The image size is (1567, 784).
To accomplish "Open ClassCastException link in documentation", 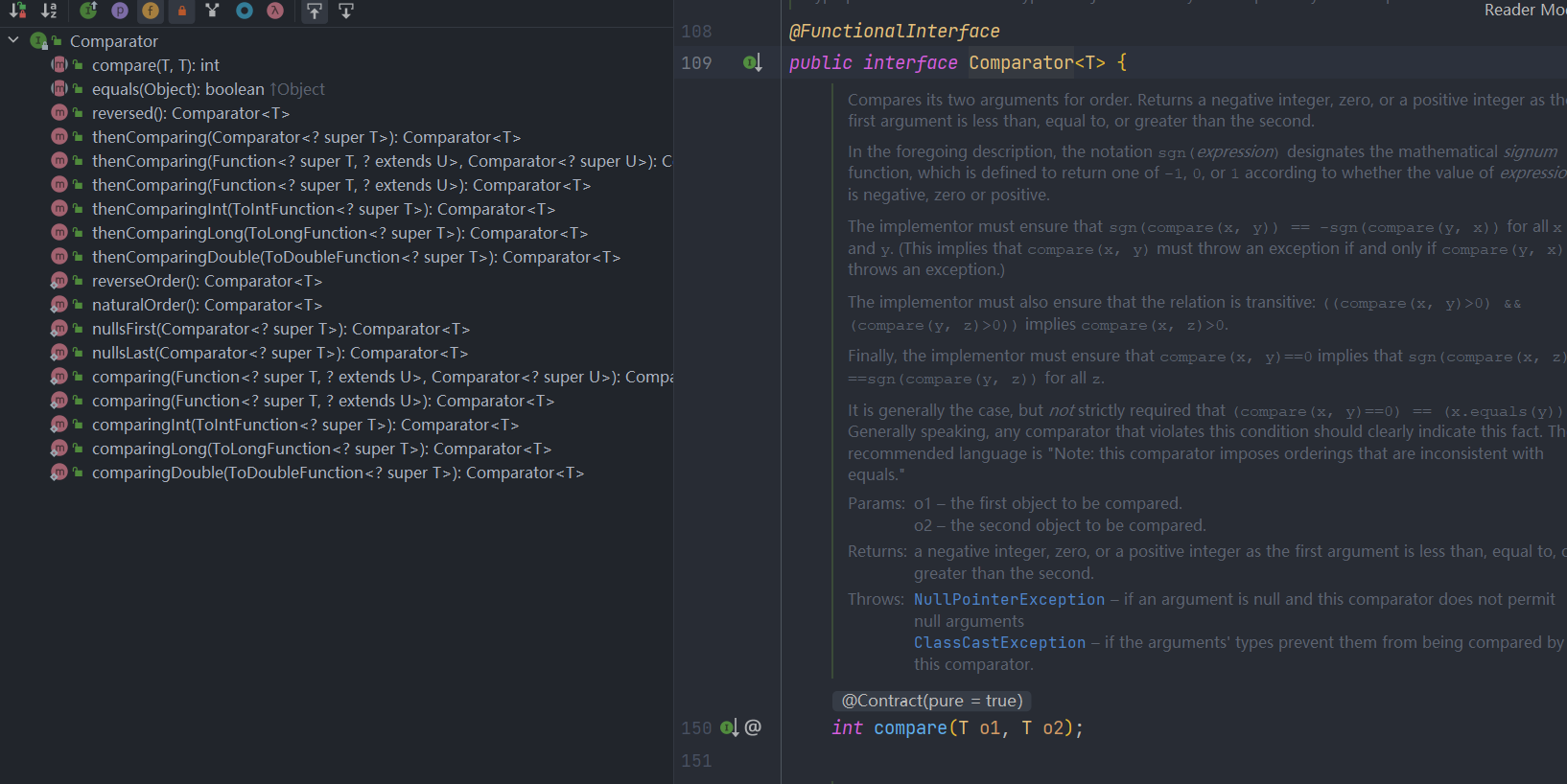I will click(x=999, y=642).
